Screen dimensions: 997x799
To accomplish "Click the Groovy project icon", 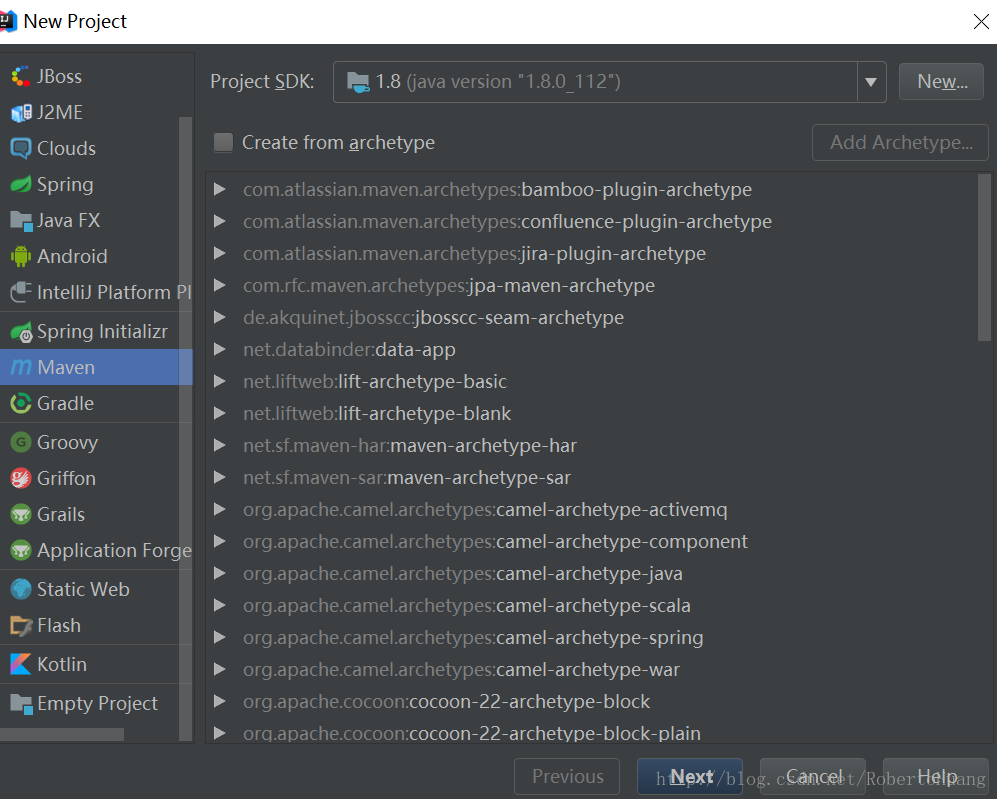I will [21, 443].
